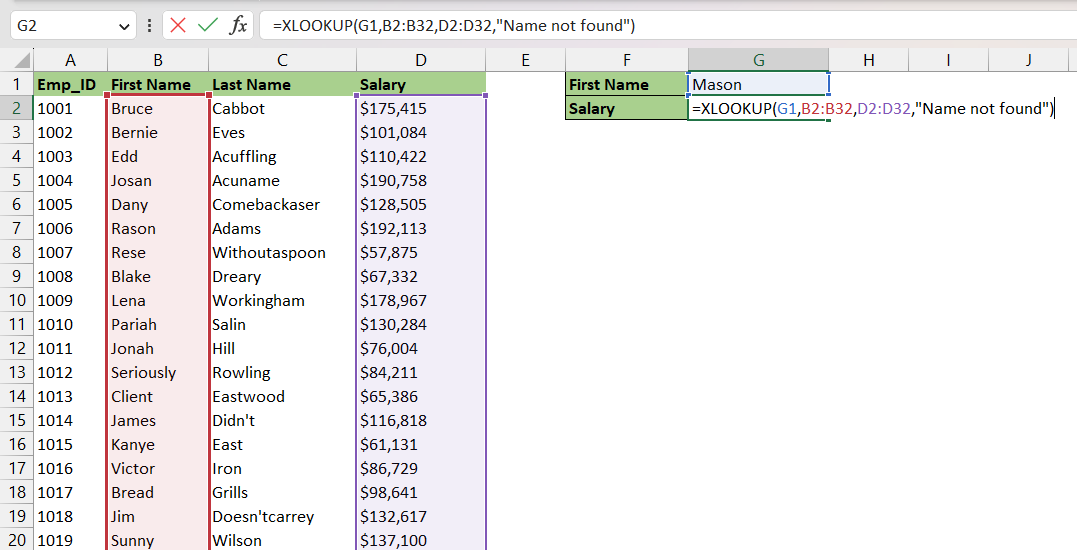Select the cell containing Workingham

(x=282, y=301)
